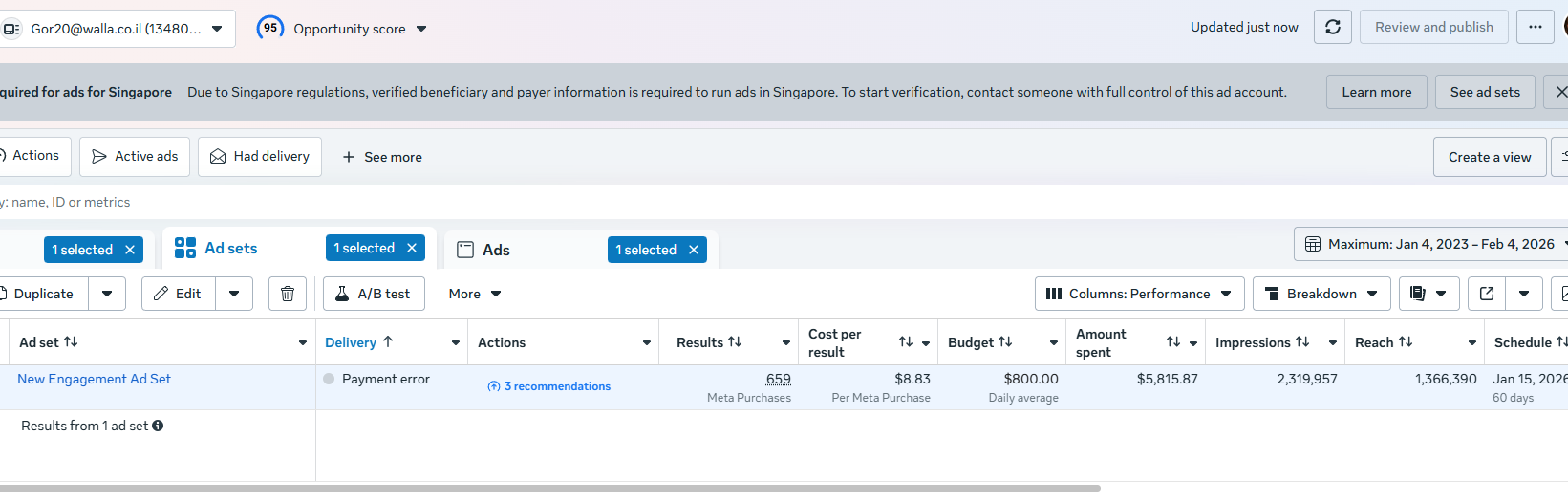
Task: Click the export share icon
Action: coord(1487,294)
